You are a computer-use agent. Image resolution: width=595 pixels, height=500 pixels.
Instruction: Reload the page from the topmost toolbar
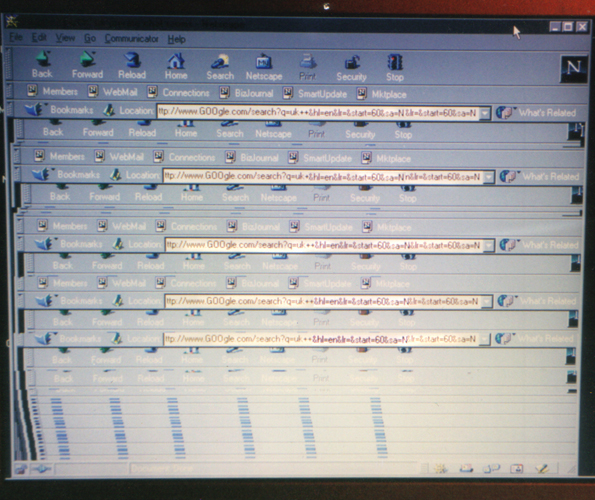[132, 66]
